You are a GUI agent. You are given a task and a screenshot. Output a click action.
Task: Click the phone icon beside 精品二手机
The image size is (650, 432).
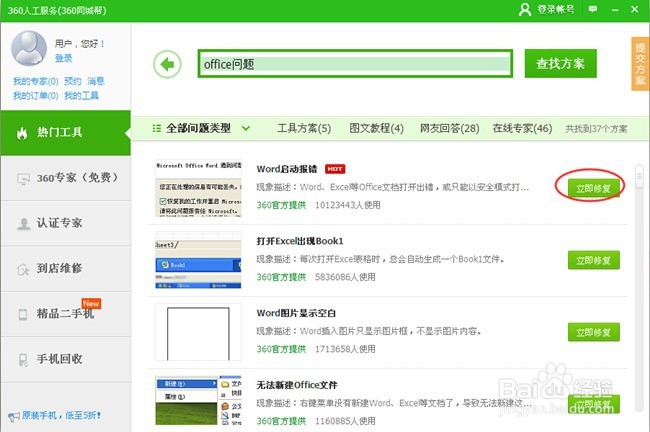click(x=23, y=314)
